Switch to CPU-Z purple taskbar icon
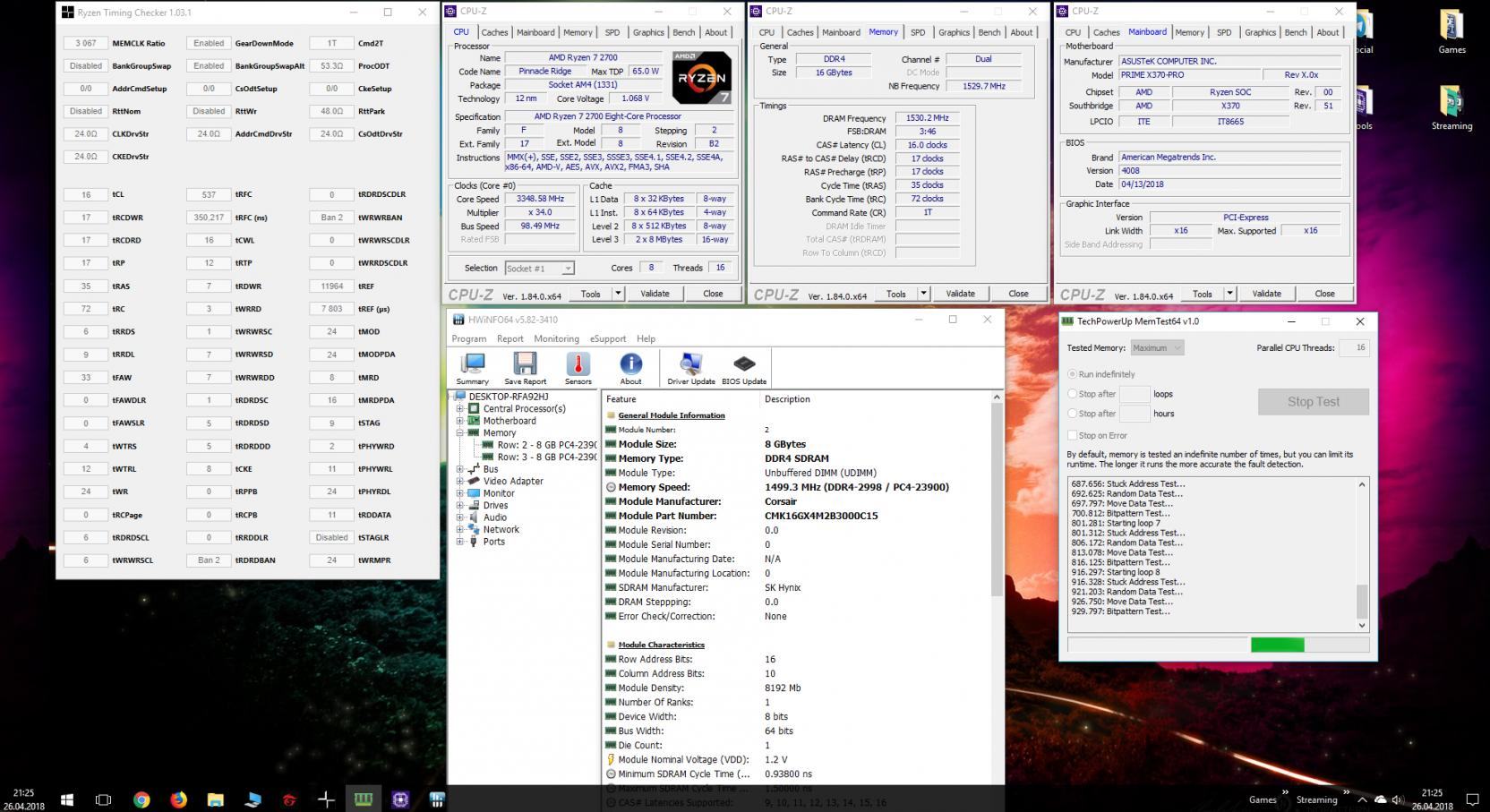1490x812 pixels. (399, 799)
